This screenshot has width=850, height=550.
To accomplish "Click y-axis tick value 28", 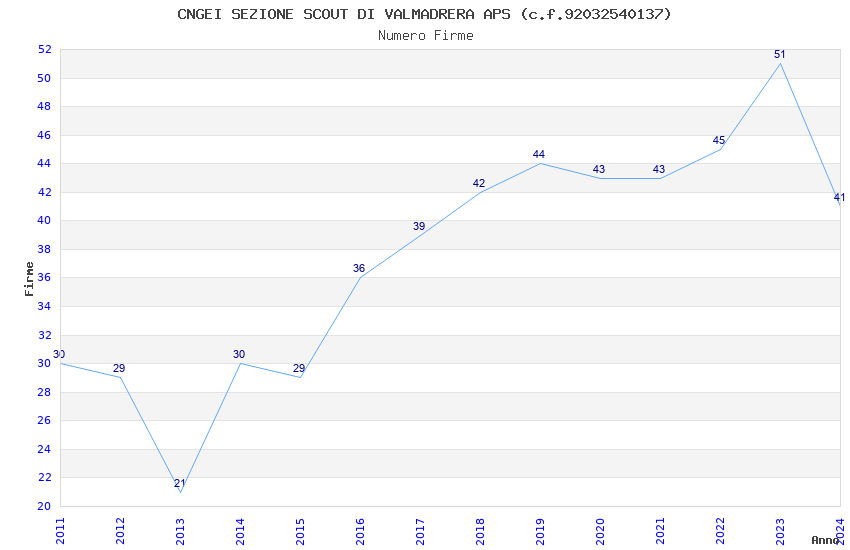I will 44,392.
